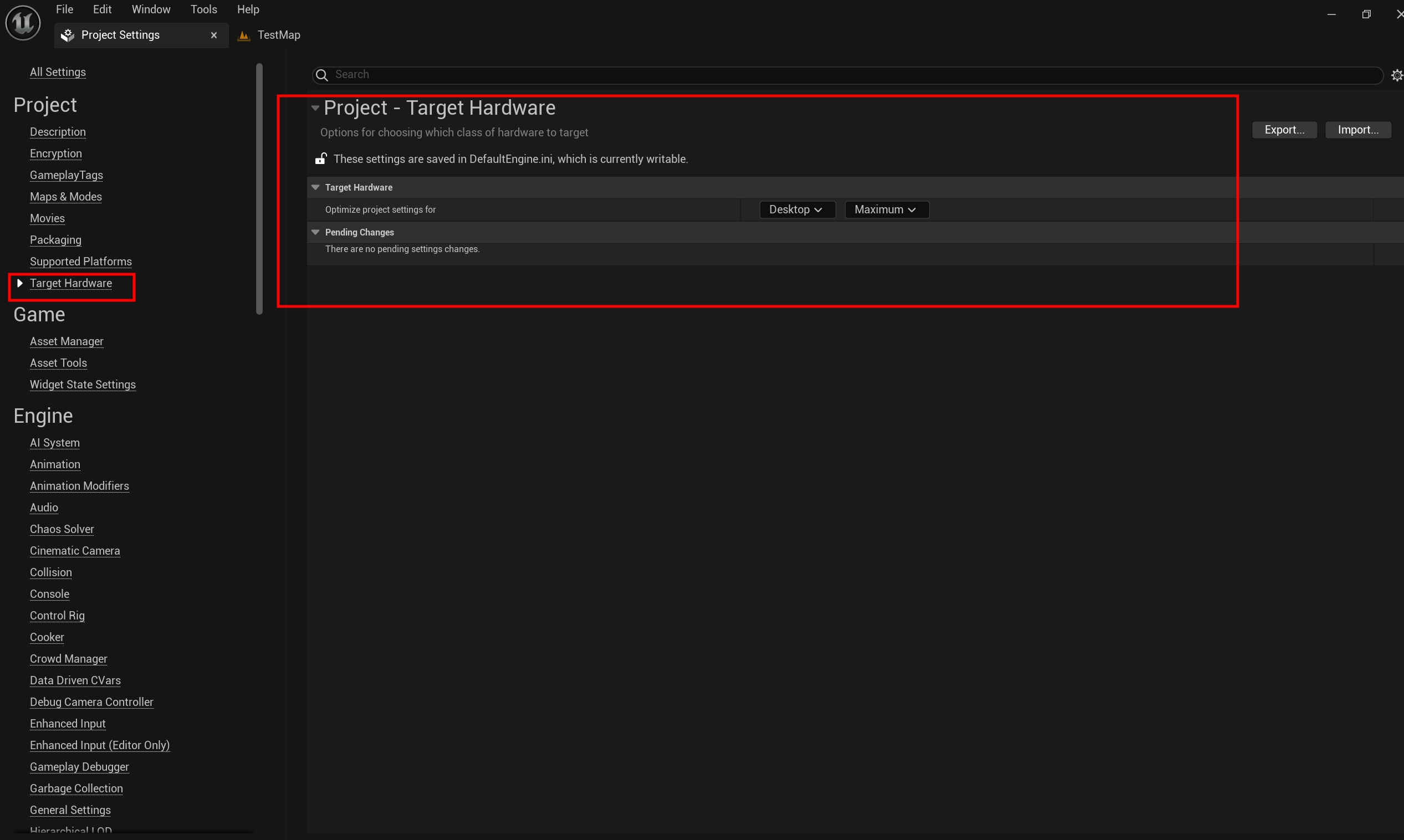
Task: Select Target Hardware in the sidebar
Action: tap(71, 283)
